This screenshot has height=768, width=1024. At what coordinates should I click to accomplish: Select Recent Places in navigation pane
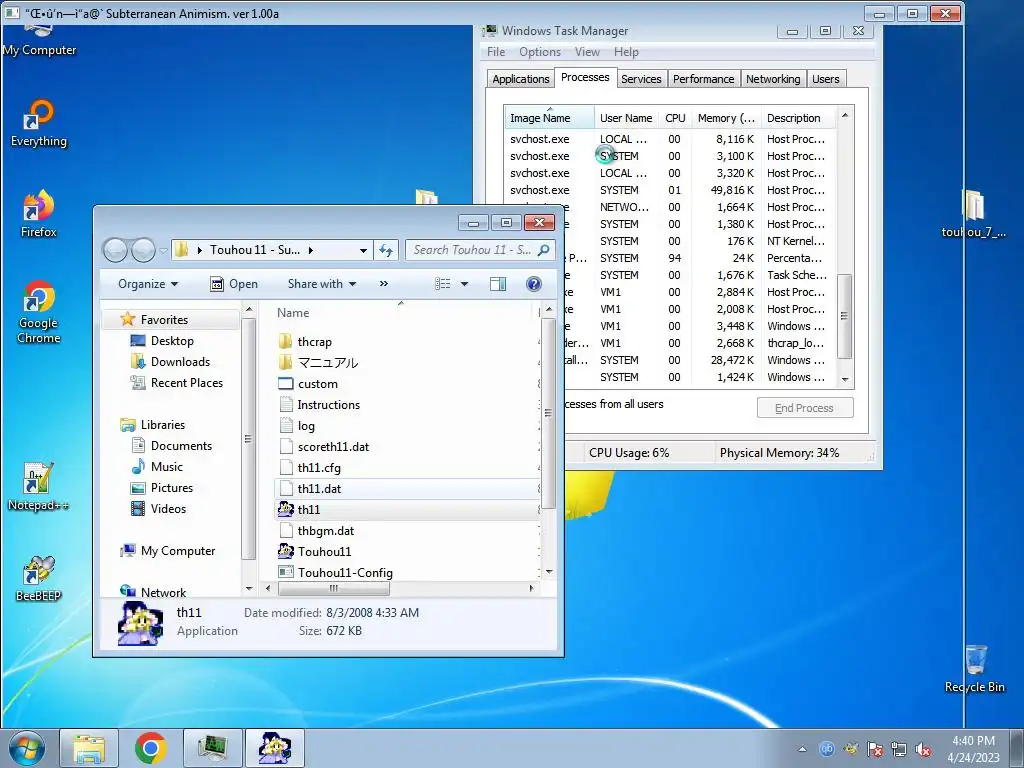(x=186, y=383)
